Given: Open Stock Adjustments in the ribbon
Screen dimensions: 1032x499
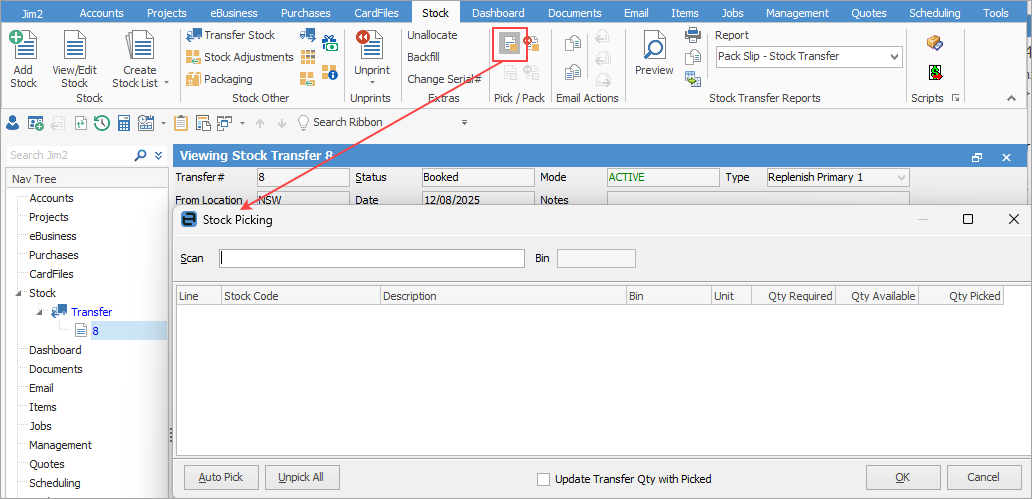Looking at the screenshot, I should pos(194,57).
